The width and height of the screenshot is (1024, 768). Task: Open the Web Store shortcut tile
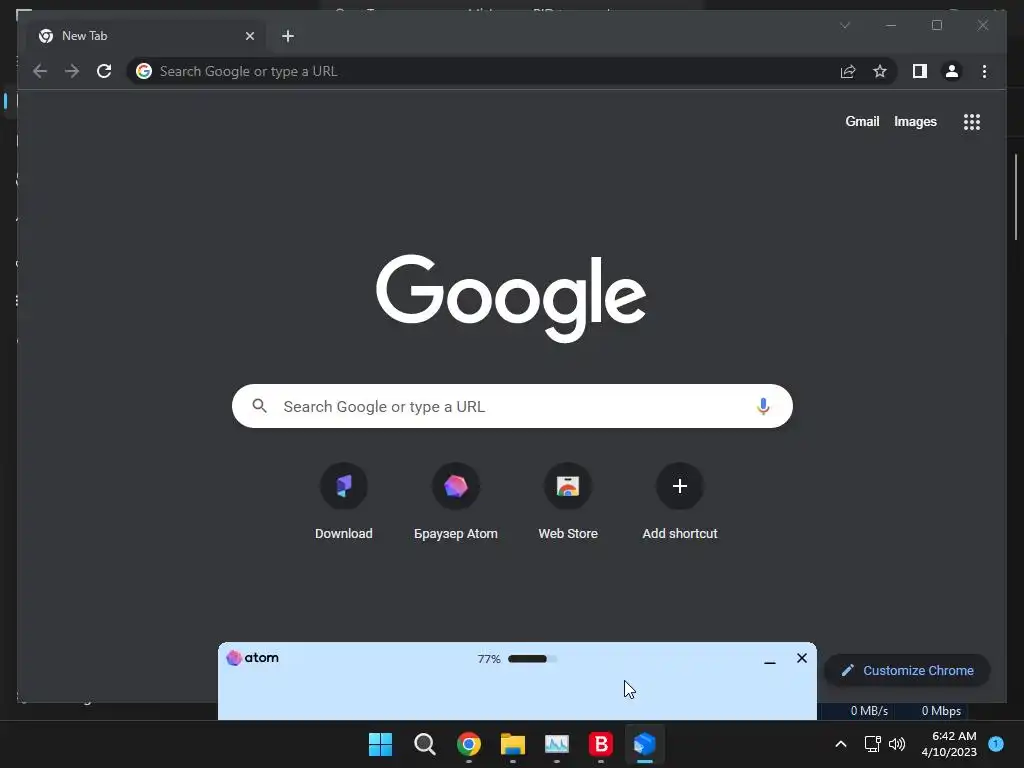(568, 502)
